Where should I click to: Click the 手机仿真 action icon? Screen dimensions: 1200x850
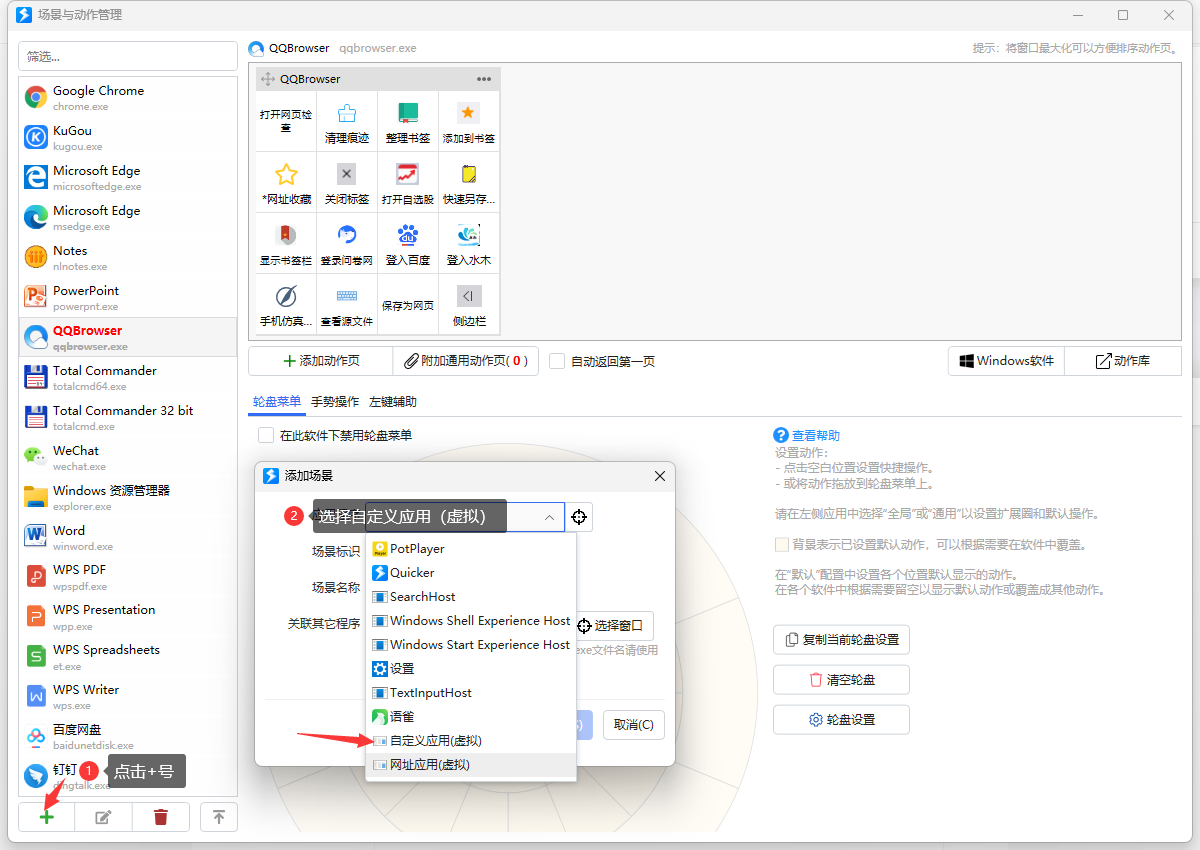286,296
